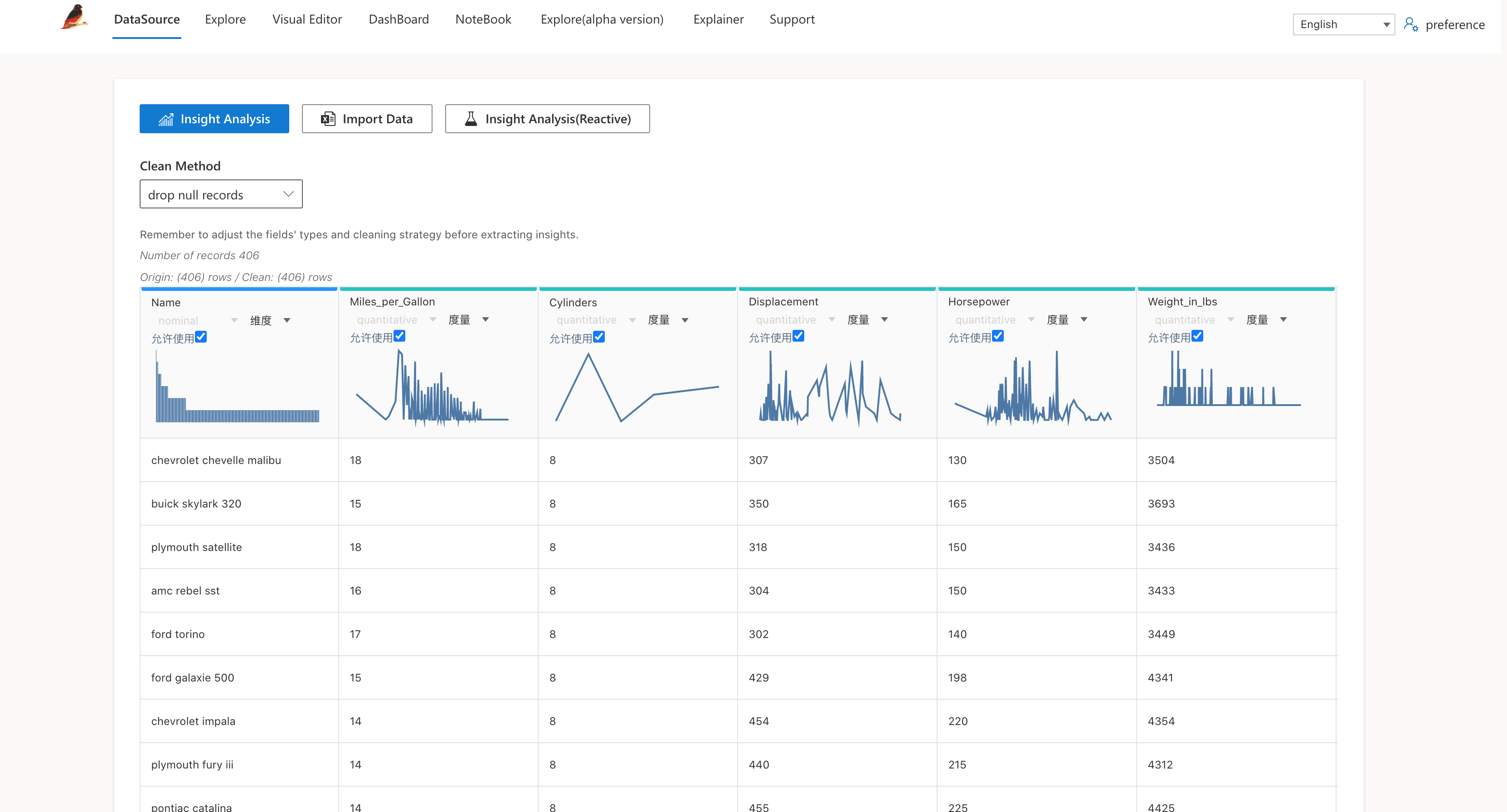Click the preference link

[1454, 24]
